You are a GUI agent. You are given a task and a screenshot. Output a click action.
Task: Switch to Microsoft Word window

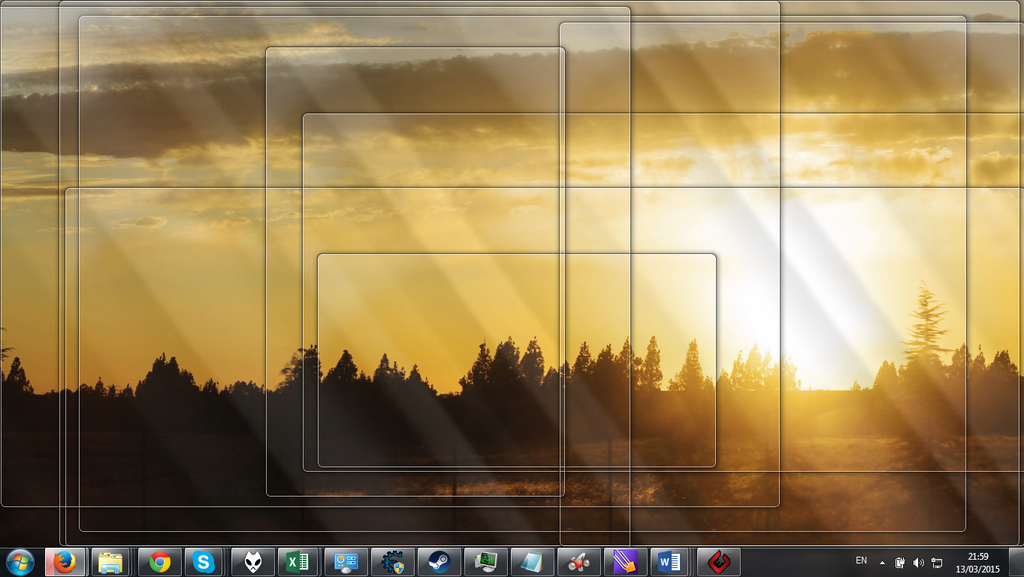click(669, 562)
